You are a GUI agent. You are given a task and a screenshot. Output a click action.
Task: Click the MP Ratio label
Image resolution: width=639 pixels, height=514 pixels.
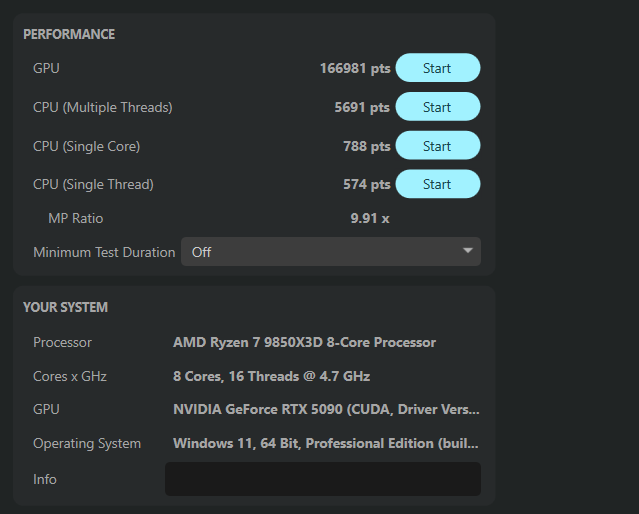point(75,218)
